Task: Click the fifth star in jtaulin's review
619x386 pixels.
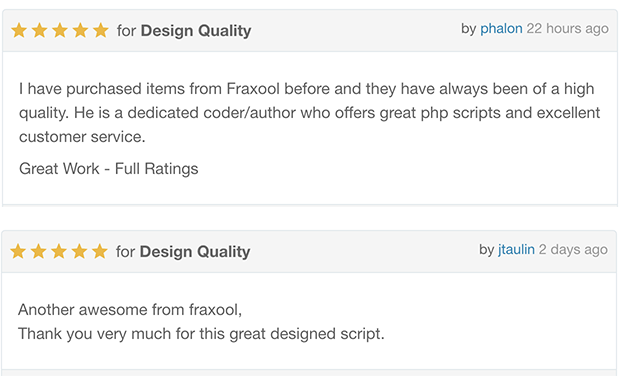Action: coord(100,251)
